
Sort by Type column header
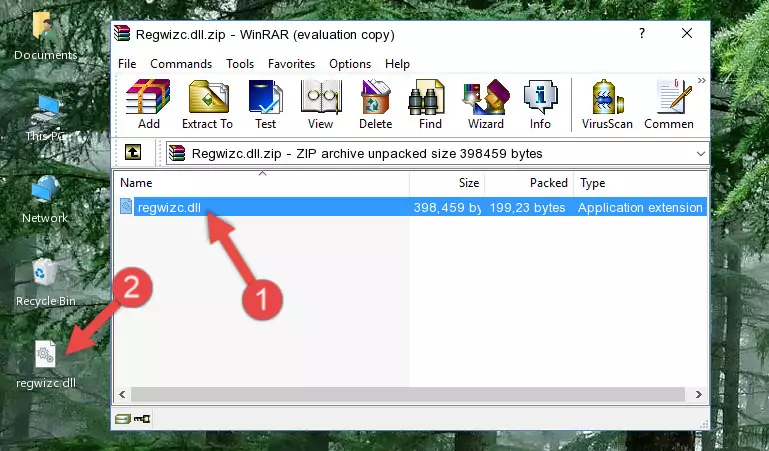641,183
